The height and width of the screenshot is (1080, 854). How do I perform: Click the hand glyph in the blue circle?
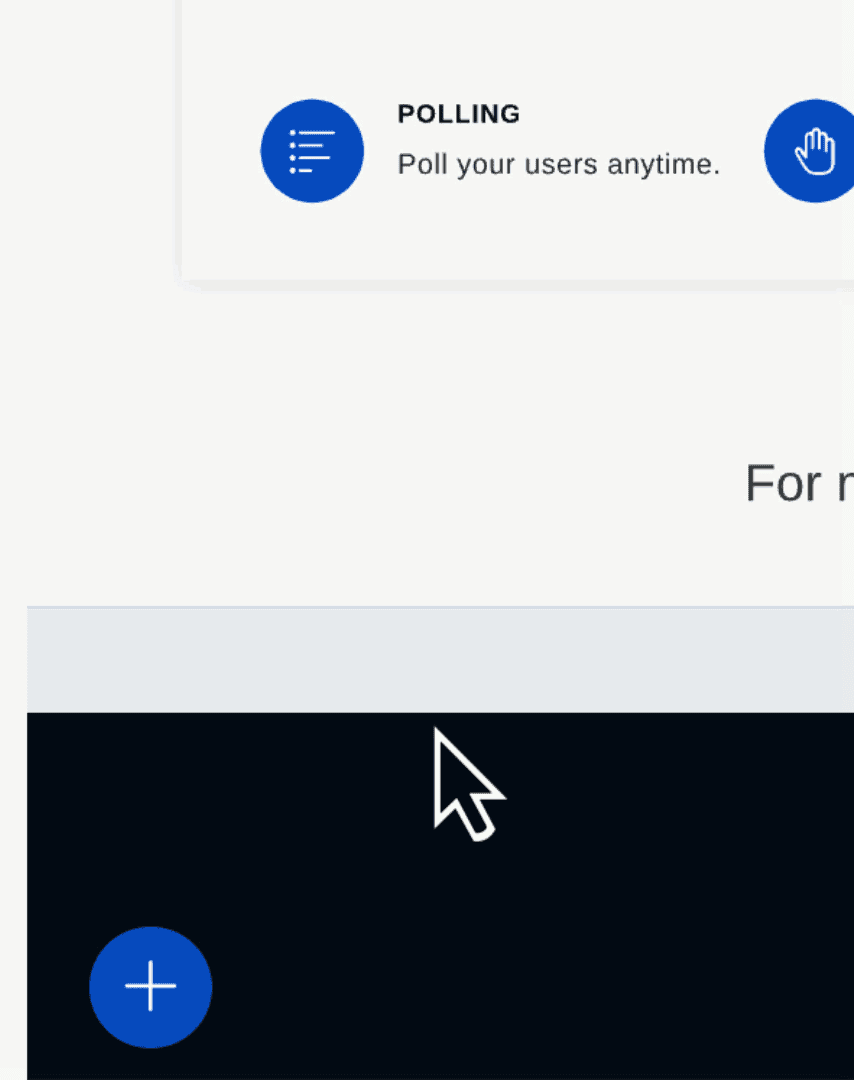coord(816,152)
